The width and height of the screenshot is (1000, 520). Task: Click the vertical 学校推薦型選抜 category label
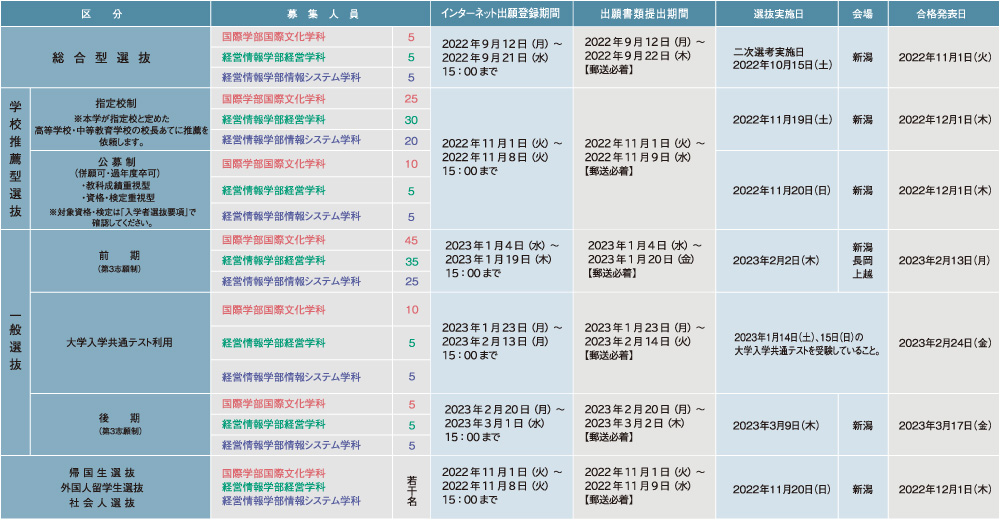pos(15,158)
